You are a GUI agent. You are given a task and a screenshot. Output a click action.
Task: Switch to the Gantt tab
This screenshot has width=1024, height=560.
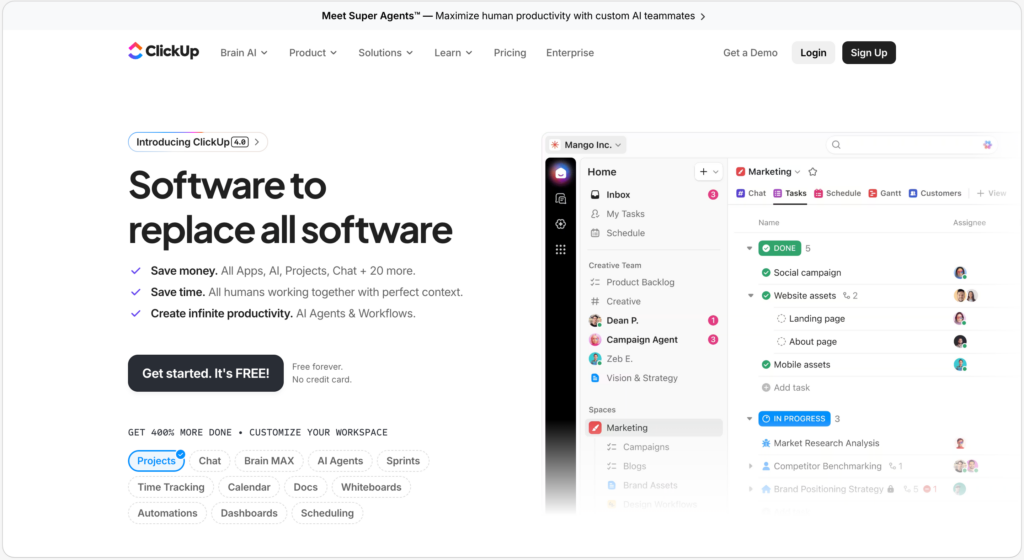884,193
